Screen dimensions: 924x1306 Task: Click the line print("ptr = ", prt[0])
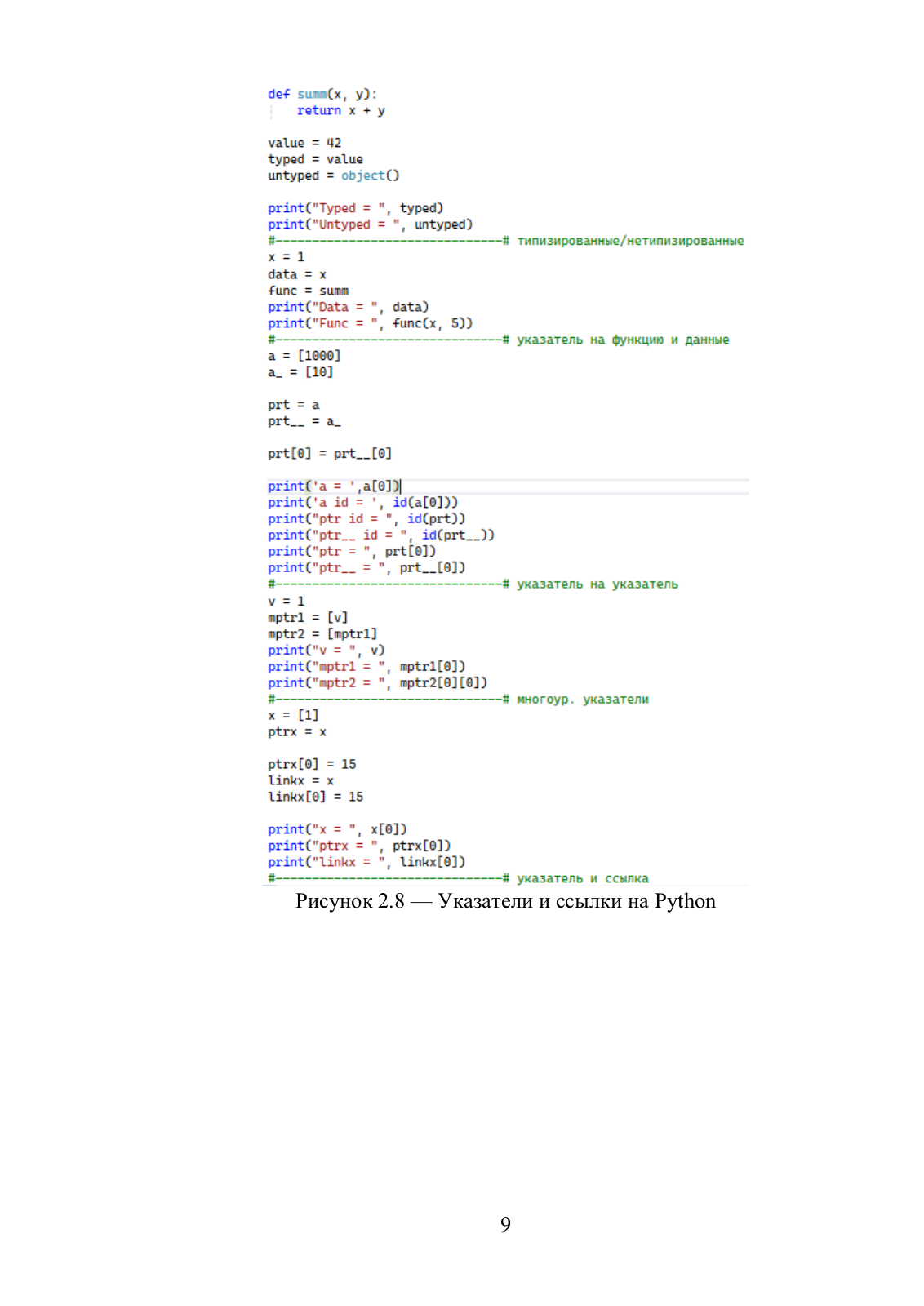352,552
